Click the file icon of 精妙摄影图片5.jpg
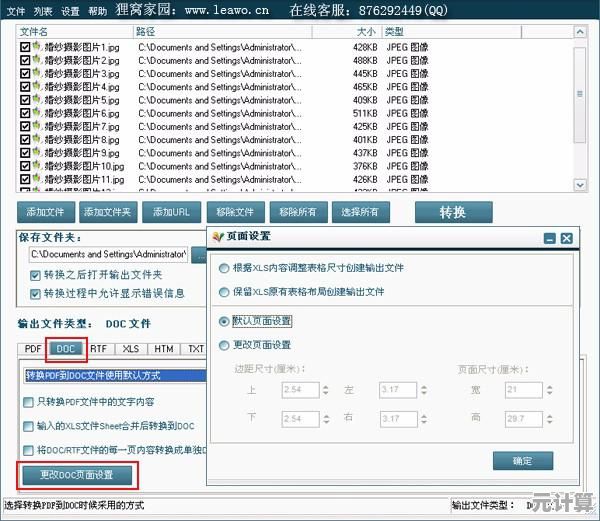This screenshot has height=521, width=600. coord(37,100)
